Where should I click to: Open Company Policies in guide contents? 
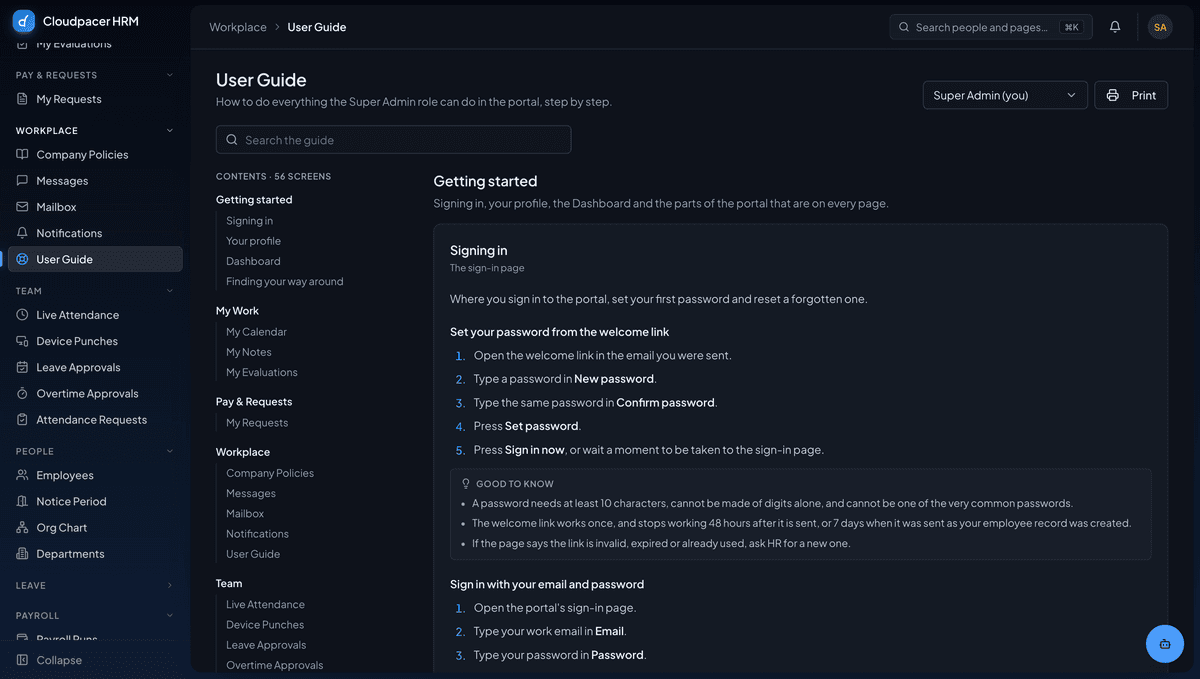pyautogui.click(x=270, y=473)
